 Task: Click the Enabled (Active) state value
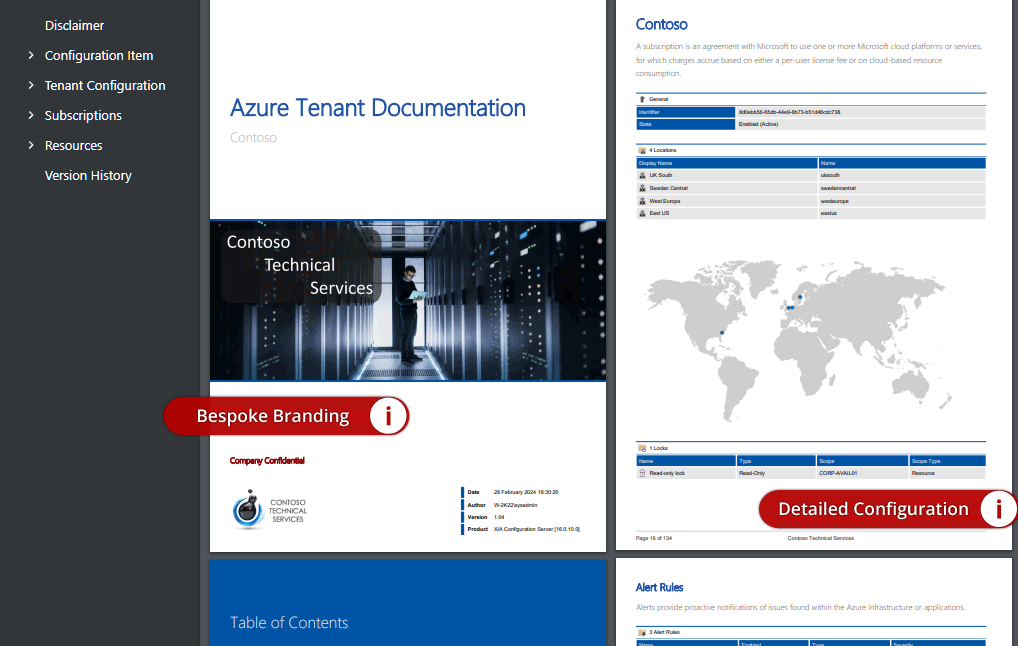(758, 124)
